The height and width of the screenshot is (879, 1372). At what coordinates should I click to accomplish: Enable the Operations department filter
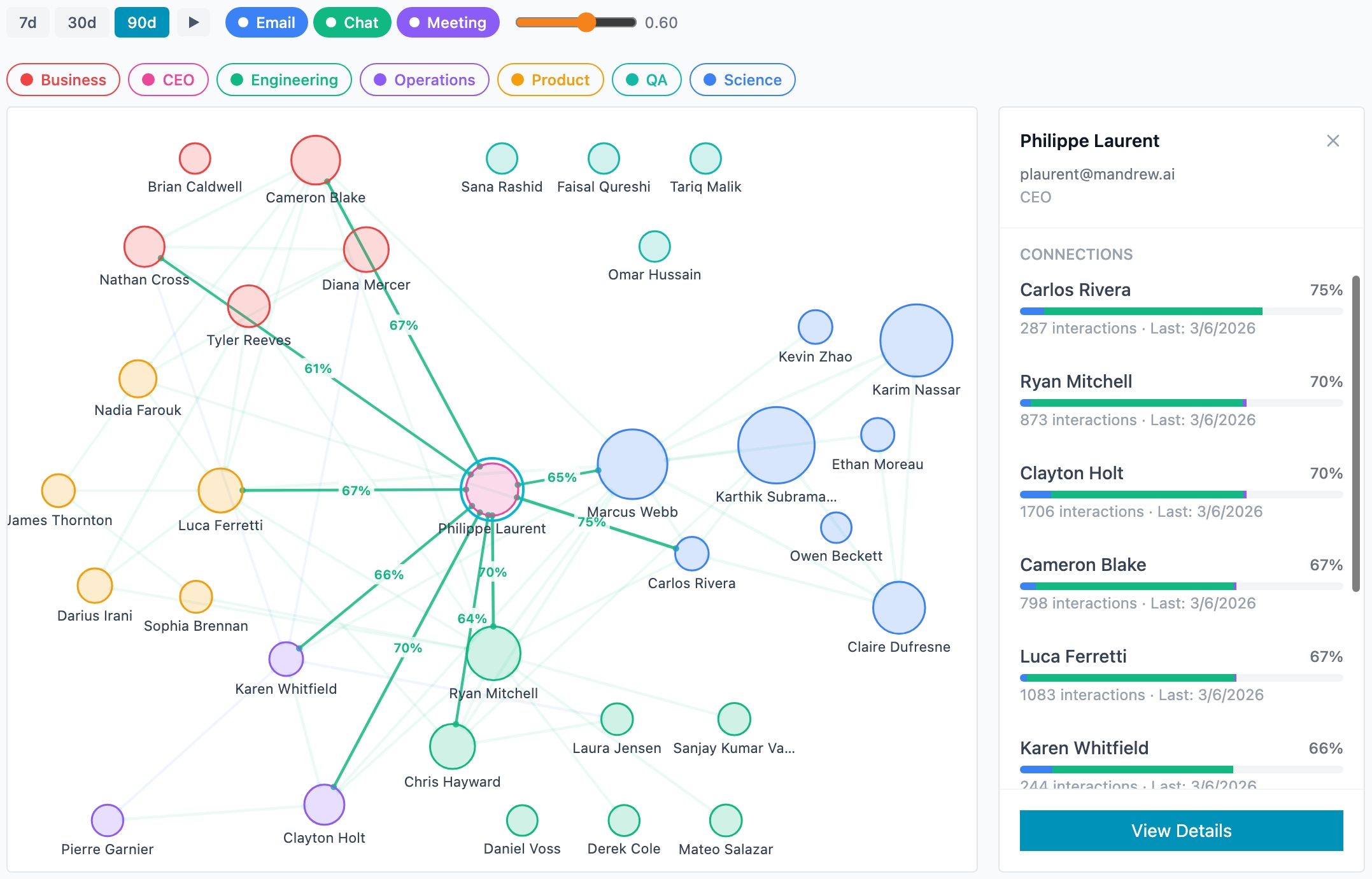424,80
